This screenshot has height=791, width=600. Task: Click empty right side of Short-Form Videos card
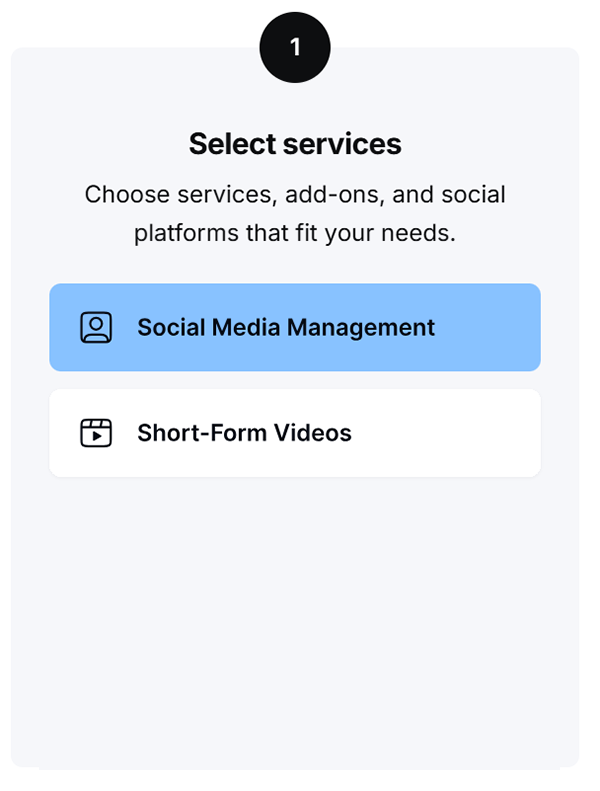(x=447, y=433)
